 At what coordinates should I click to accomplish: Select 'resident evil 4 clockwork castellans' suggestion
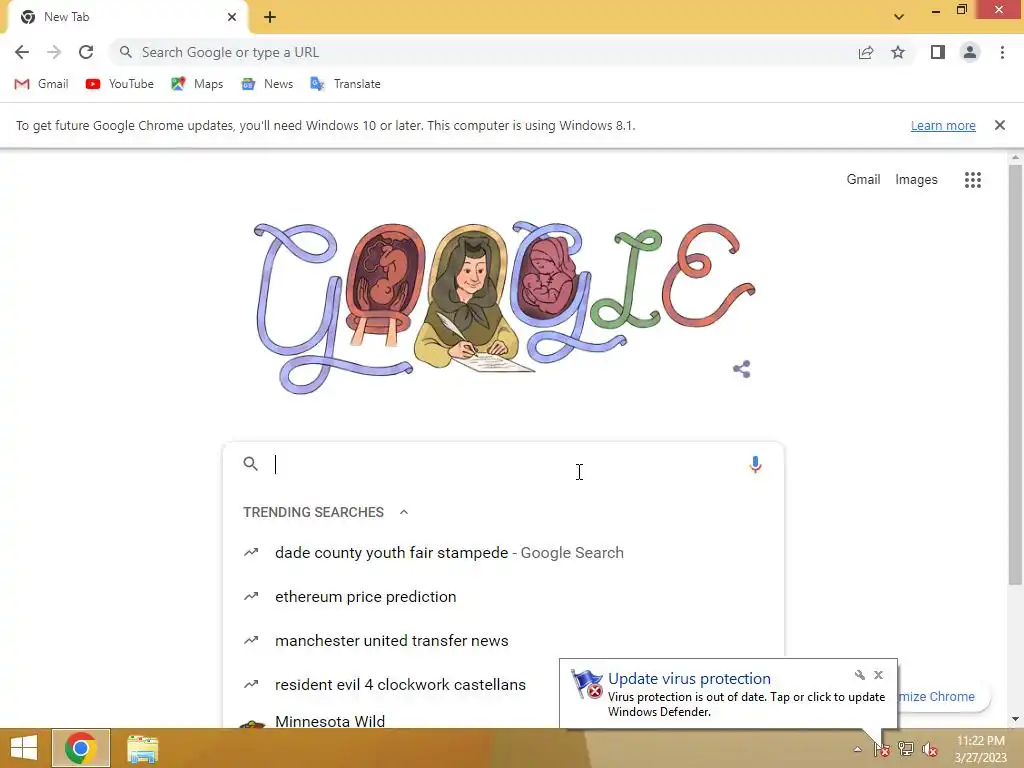click(x=391, y=684)
